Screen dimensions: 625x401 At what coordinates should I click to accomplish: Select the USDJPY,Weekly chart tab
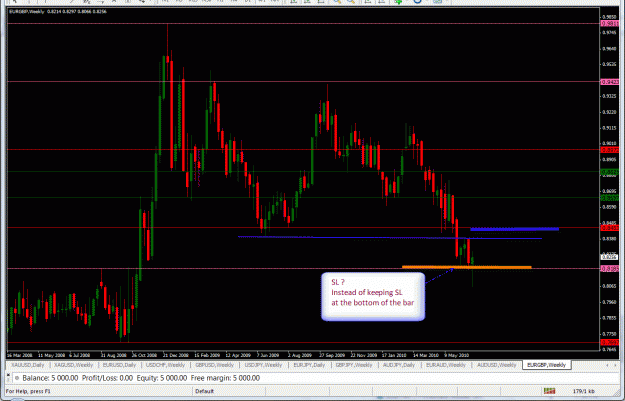click(x=263, y=365)
